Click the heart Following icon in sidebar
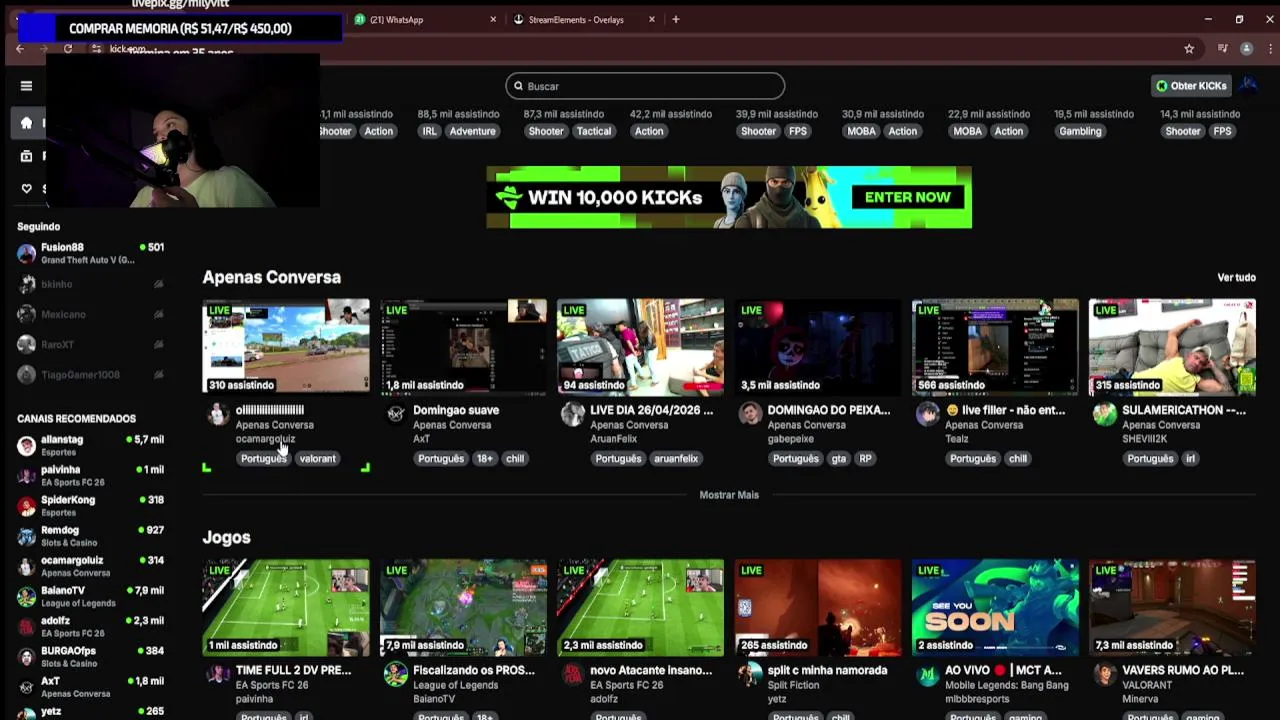This screenshot has width=1280, height=720. [x=26, y=188]
